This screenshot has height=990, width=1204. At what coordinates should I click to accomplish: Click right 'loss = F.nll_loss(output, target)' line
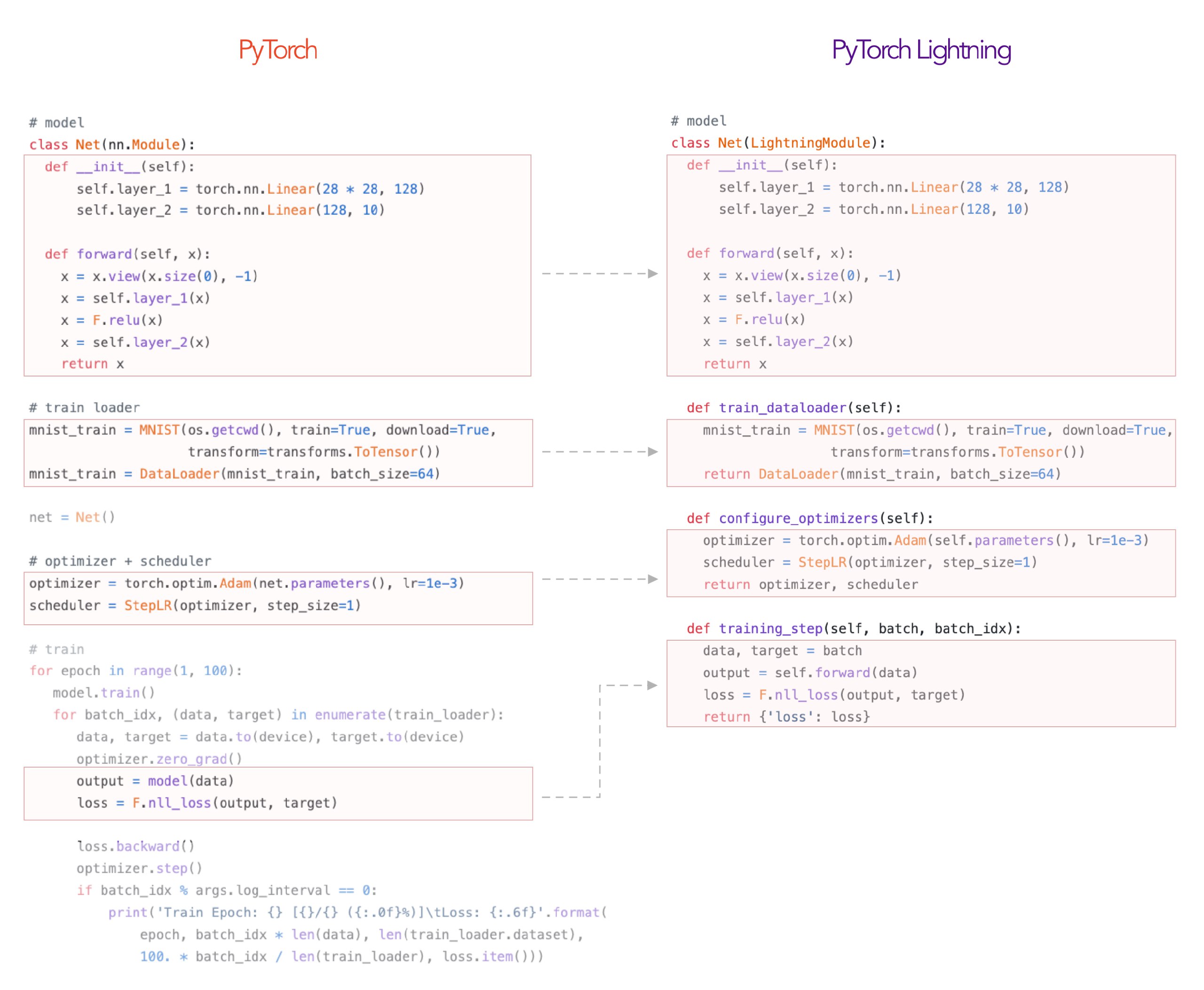(834, 695)
